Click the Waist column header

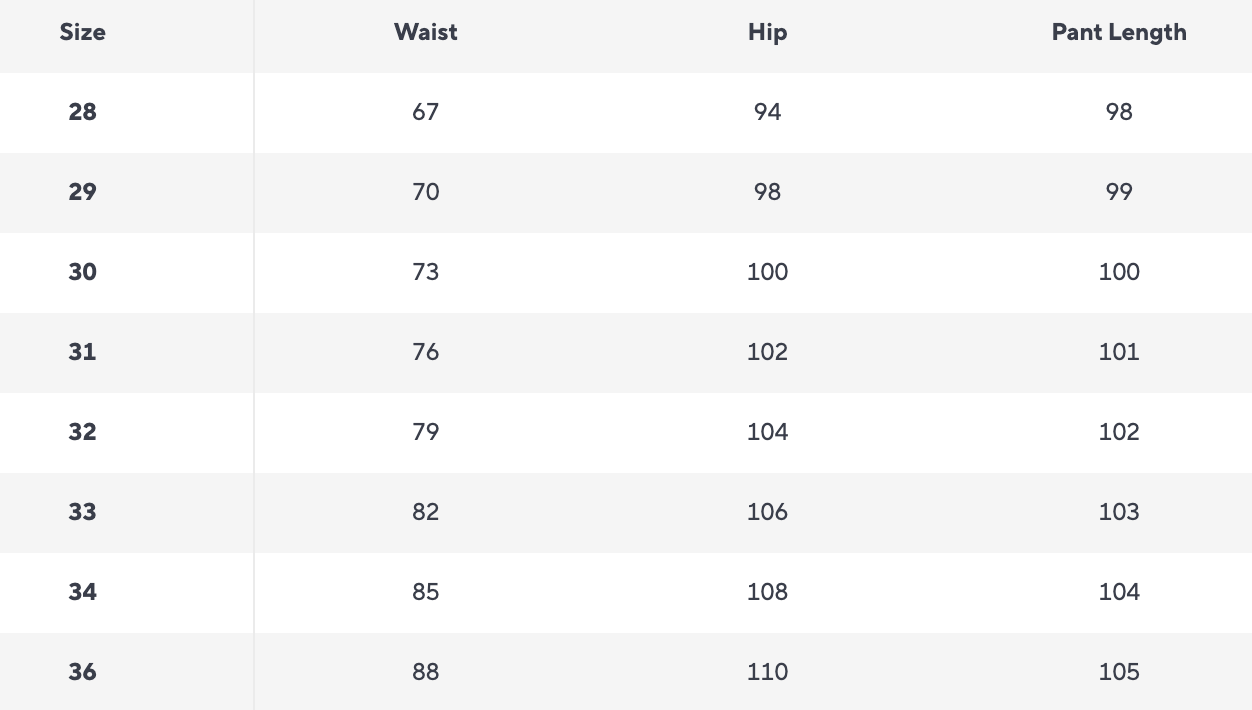(426, 32)
